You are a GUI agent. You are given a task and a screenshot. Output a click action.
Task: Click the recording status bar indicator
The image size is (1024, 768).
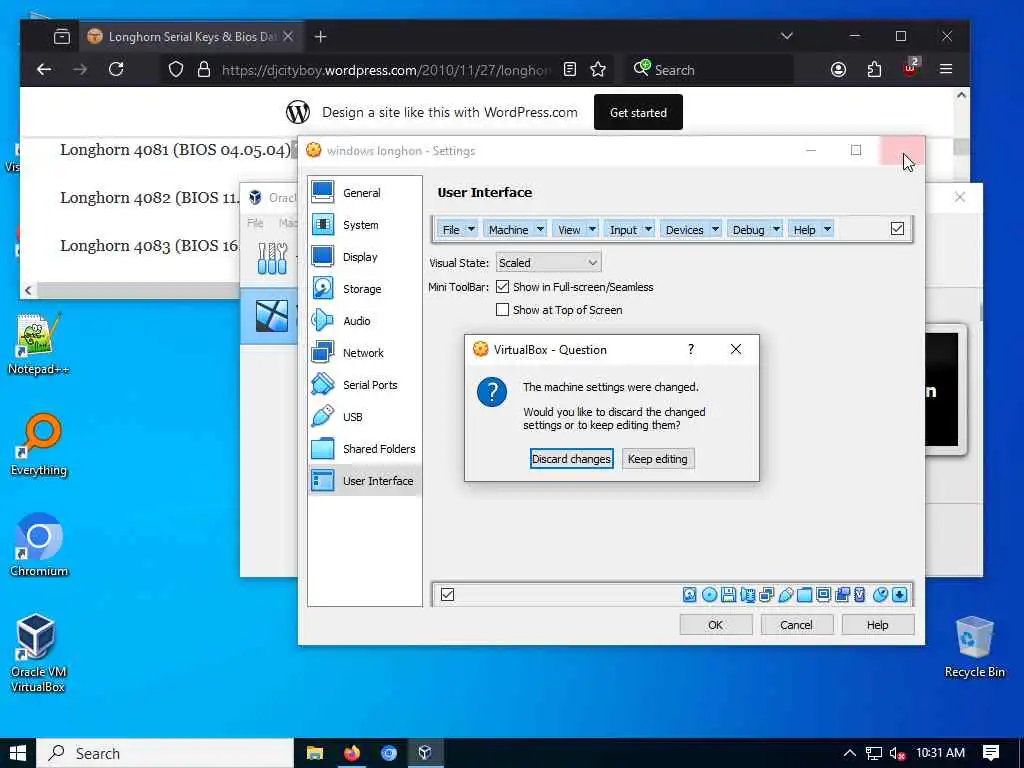(842, 594)
